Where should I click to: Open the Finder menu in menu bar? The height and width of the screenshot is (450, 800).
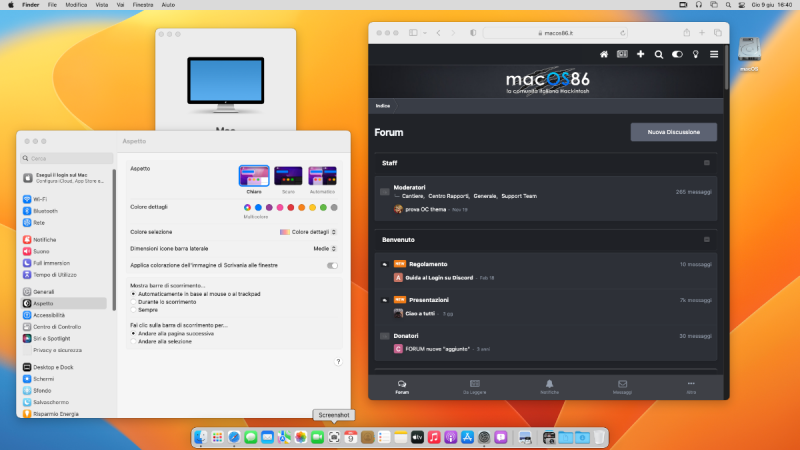(31, 5)
